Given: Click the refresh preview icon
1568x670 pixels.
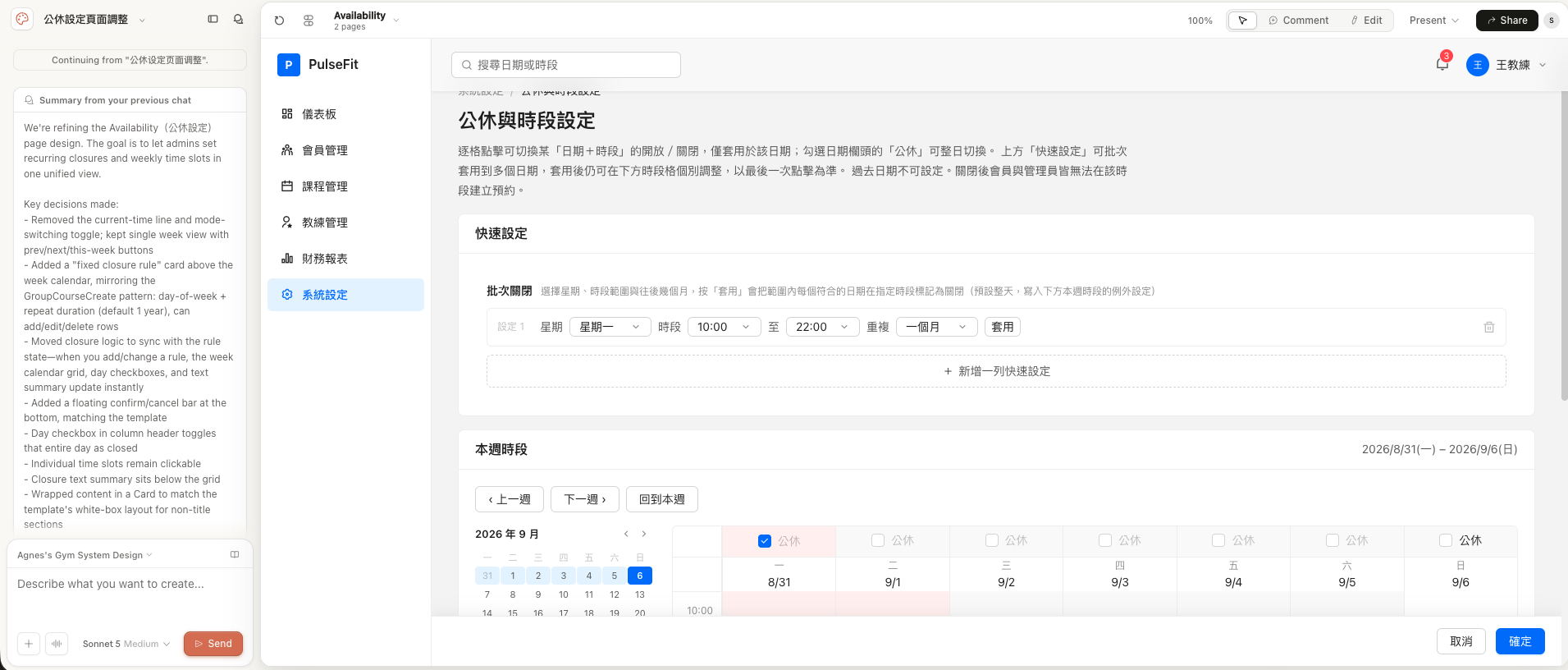Looking at the screenshot, I should tap(279, 21).
